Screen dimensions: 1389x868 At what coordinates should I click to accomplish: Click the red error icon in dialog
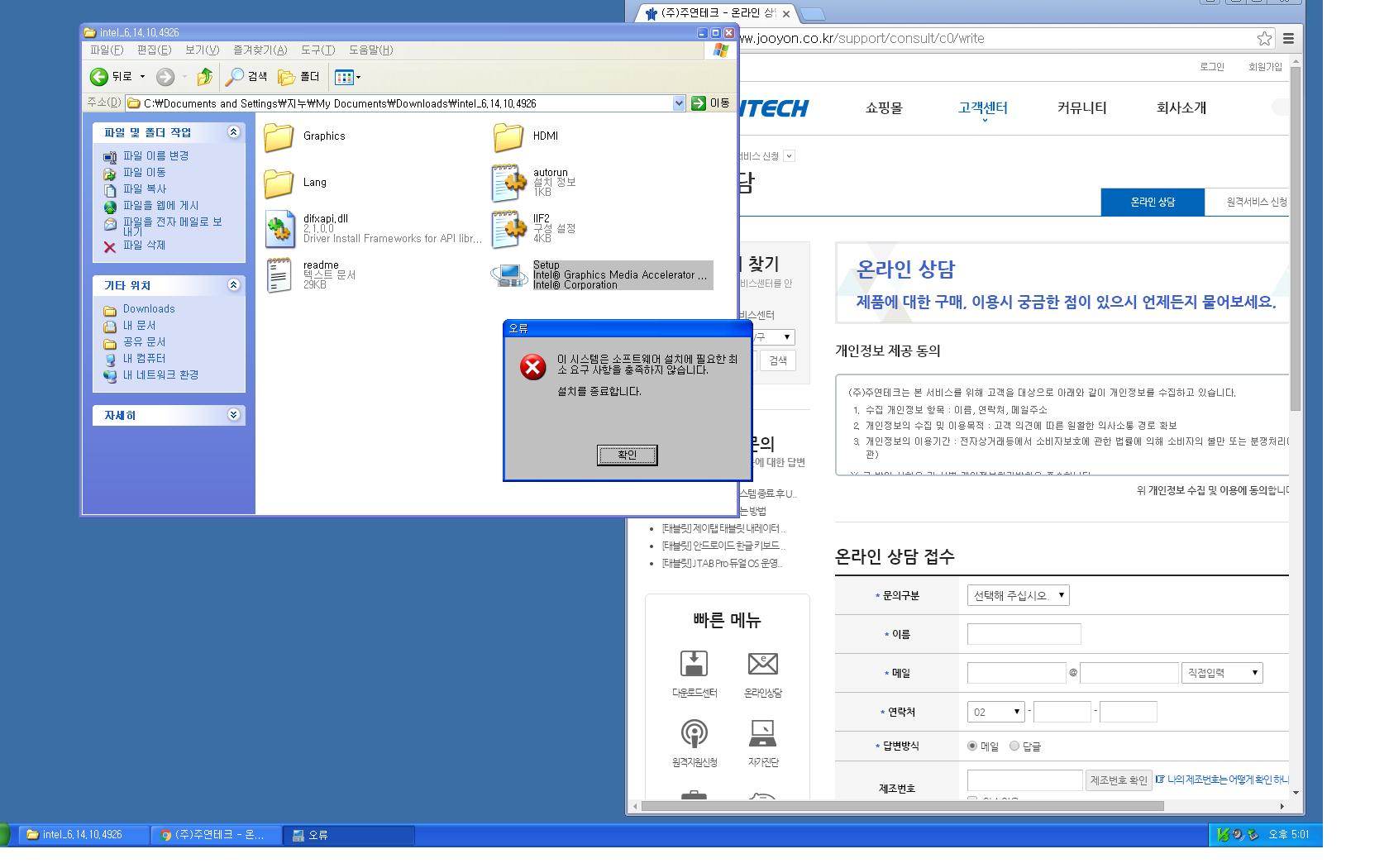[x=533, y=367]
